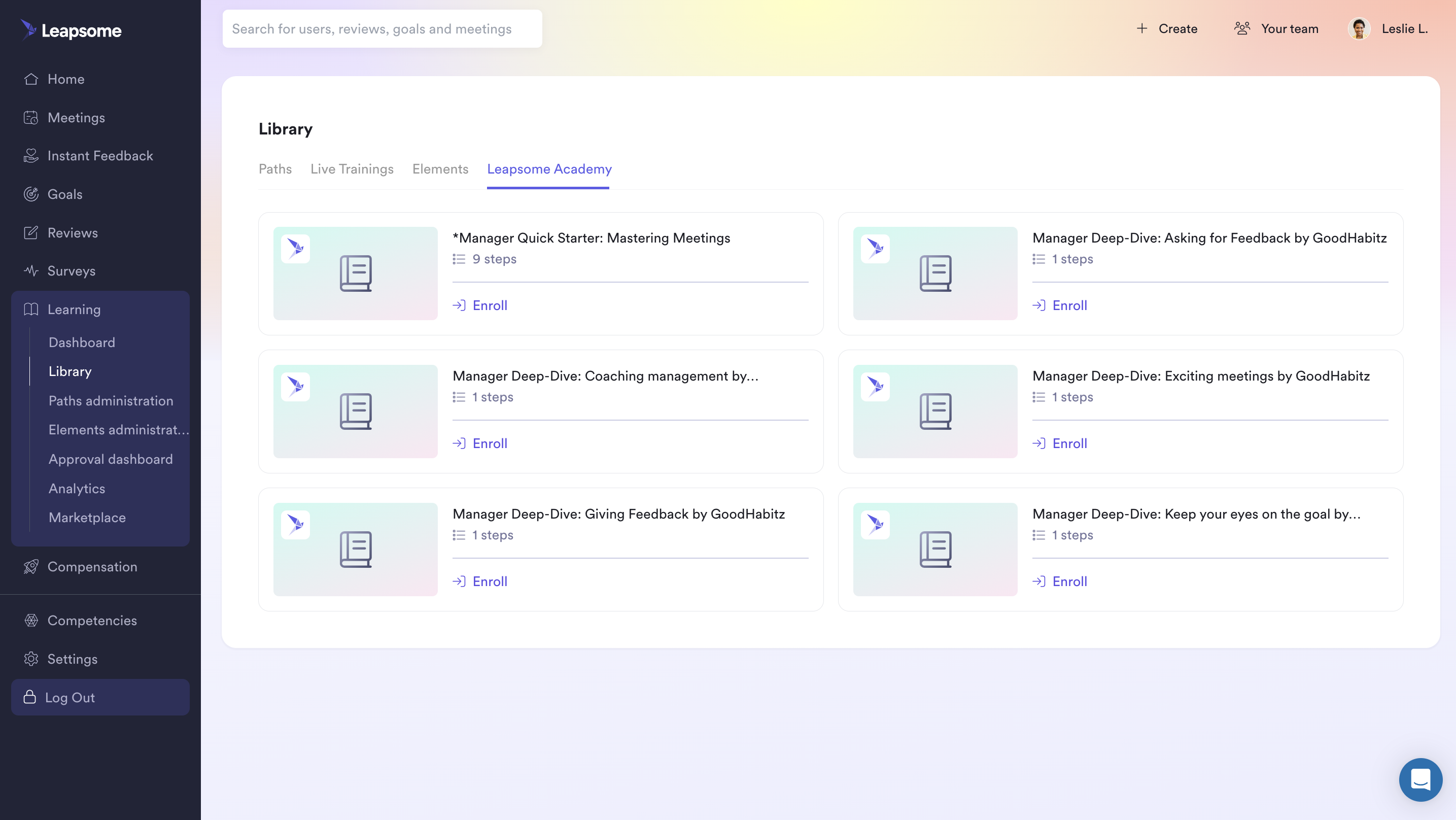Open Elements administration
Screen dimensions: 1456x820
pos(119,430)
